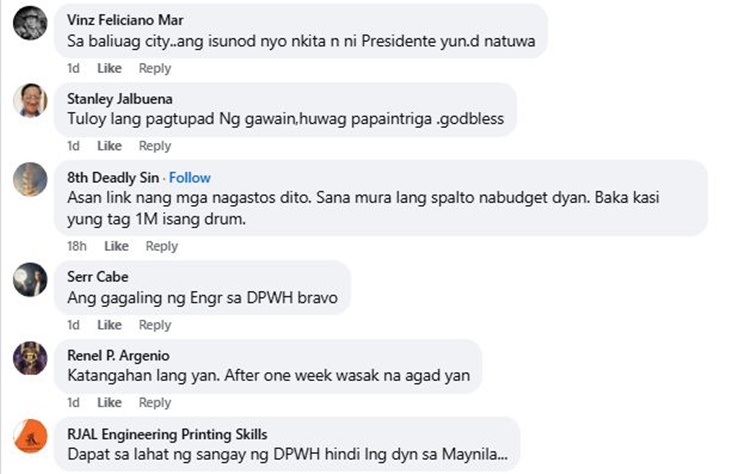Like Serr Cabe's DPWH bravo comment

coord(110,325)
